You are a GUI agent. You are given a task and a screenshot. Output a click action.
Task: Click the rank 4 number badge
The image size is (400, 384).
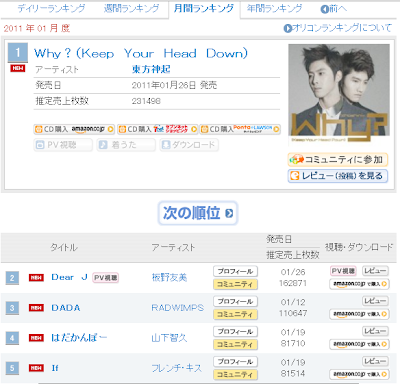[12, 338]
